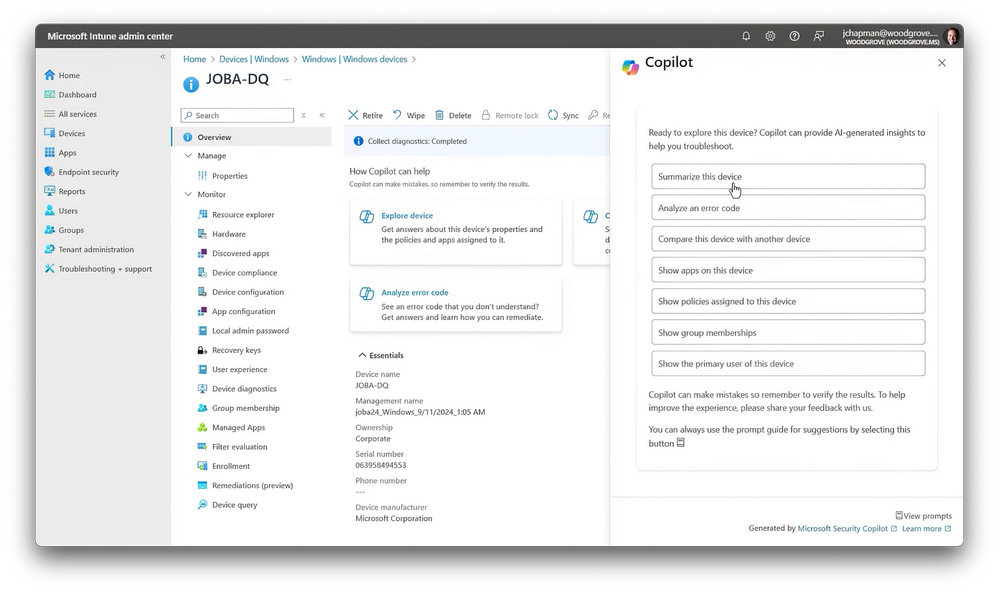Collapse the Monitor section chevron
Image resolution: width=999 pixels, height=593 pixels.
click(x=188, y=194)
